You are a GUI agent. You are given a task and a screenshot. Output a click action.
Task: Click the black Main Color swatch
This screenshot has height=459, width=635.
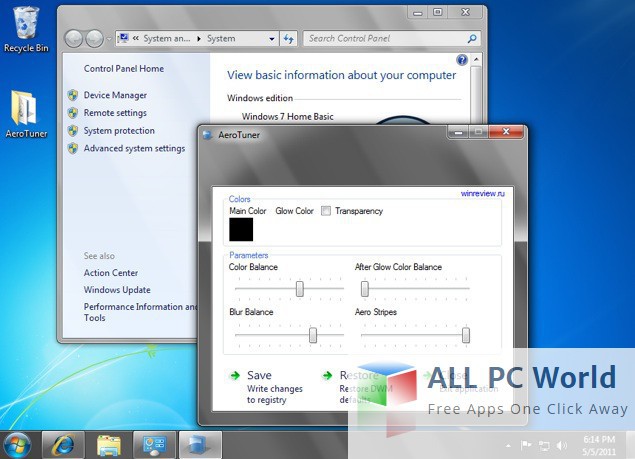click(241, 229)
